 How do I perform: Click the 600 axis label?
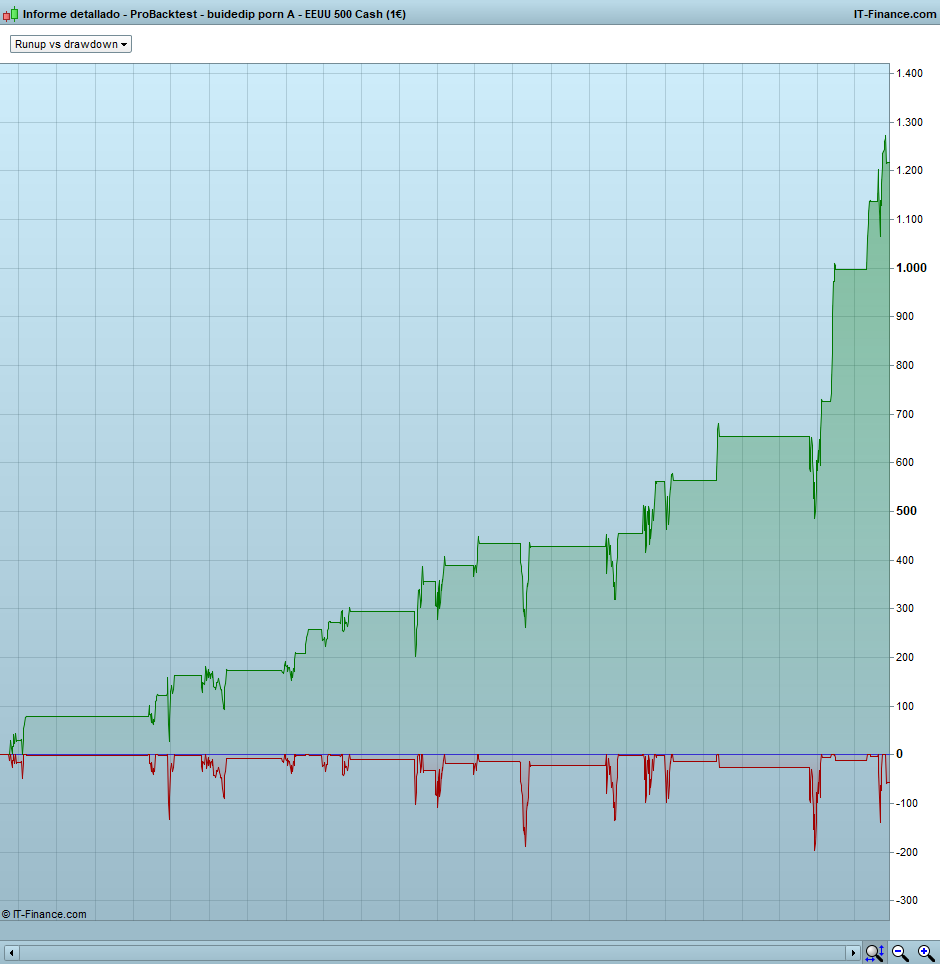click(x=905, y=462)
